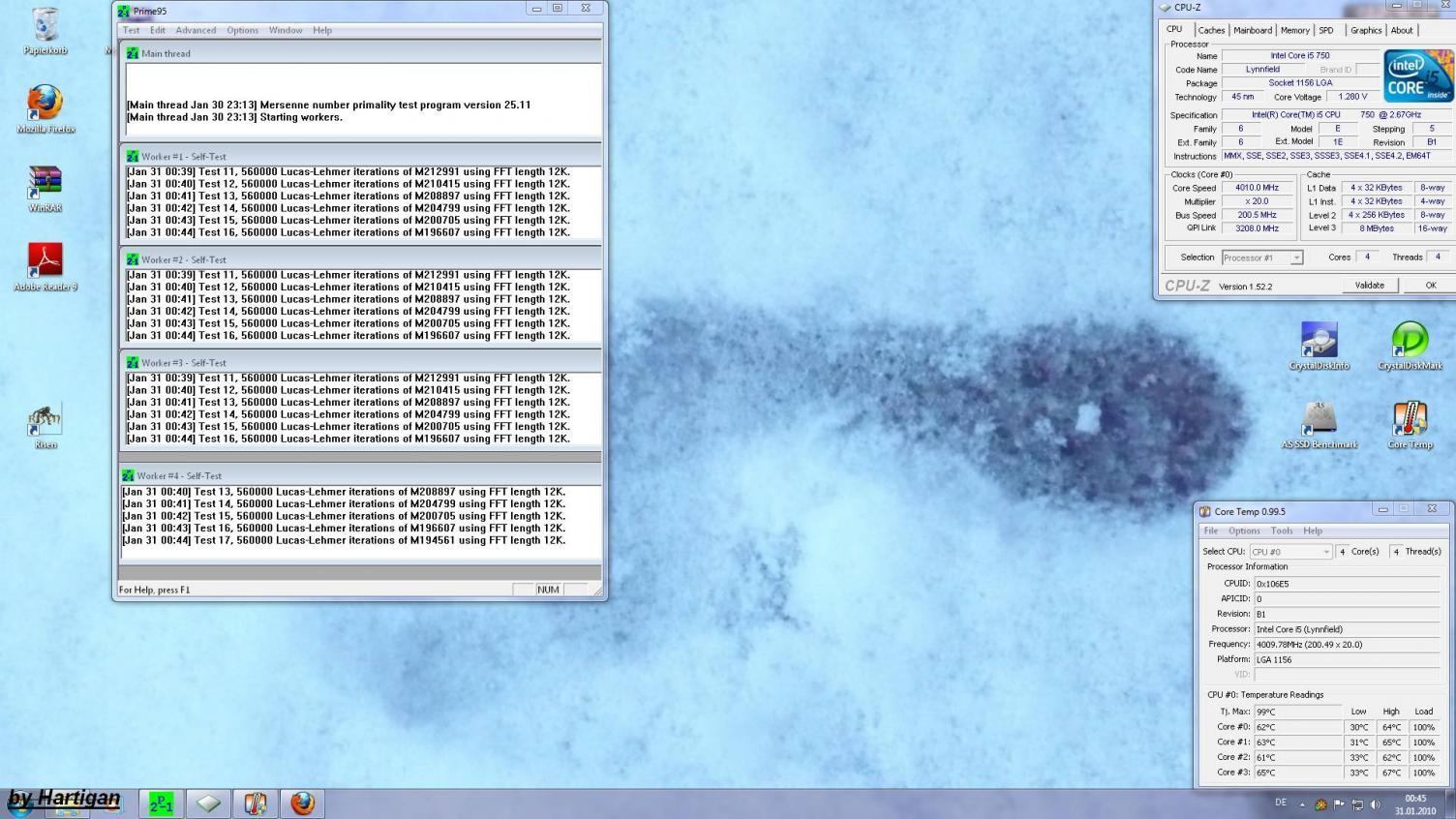This screenshot has height=819, width=1456.
Task: Click the NUM indicator in Prime95 status bar
Action: coord(548,590)
